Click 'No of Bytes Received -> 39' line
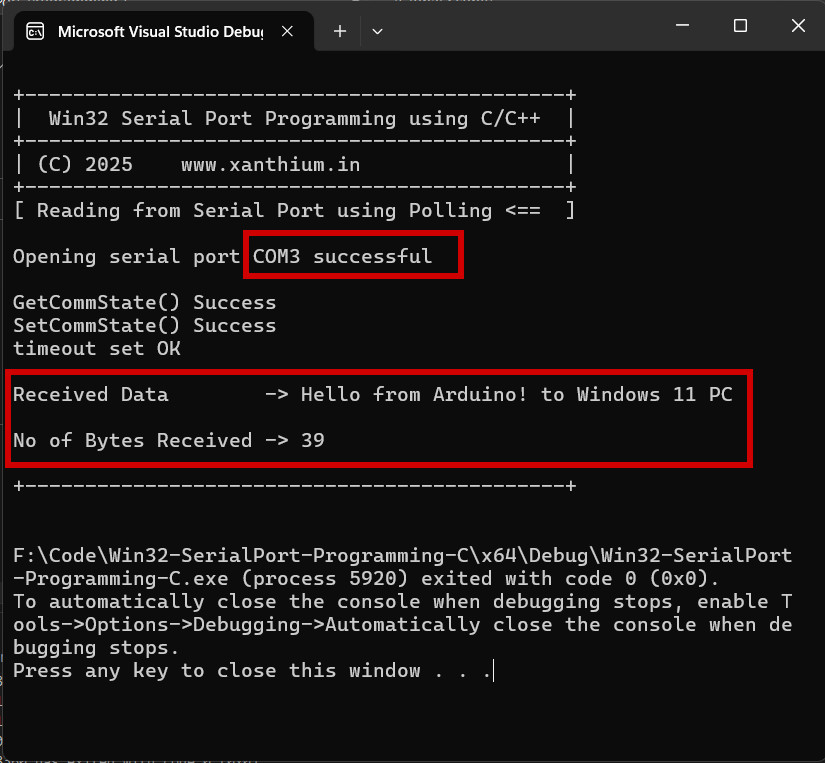This screenshot has height=763, width=825. (x=168, y=440)
